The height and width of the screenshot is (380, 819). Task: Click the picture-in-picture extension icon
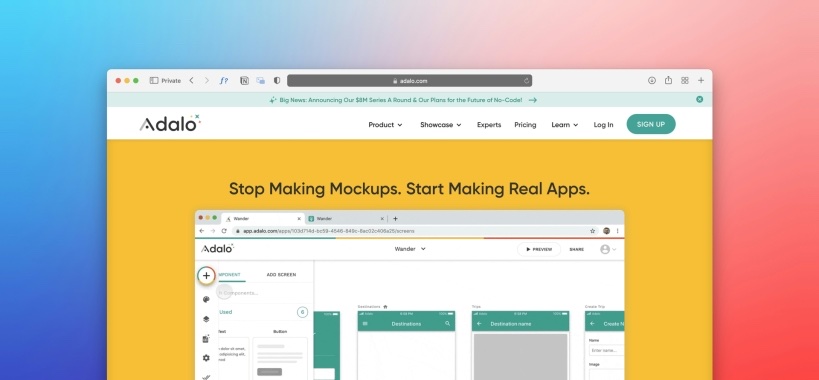(260, 80)
